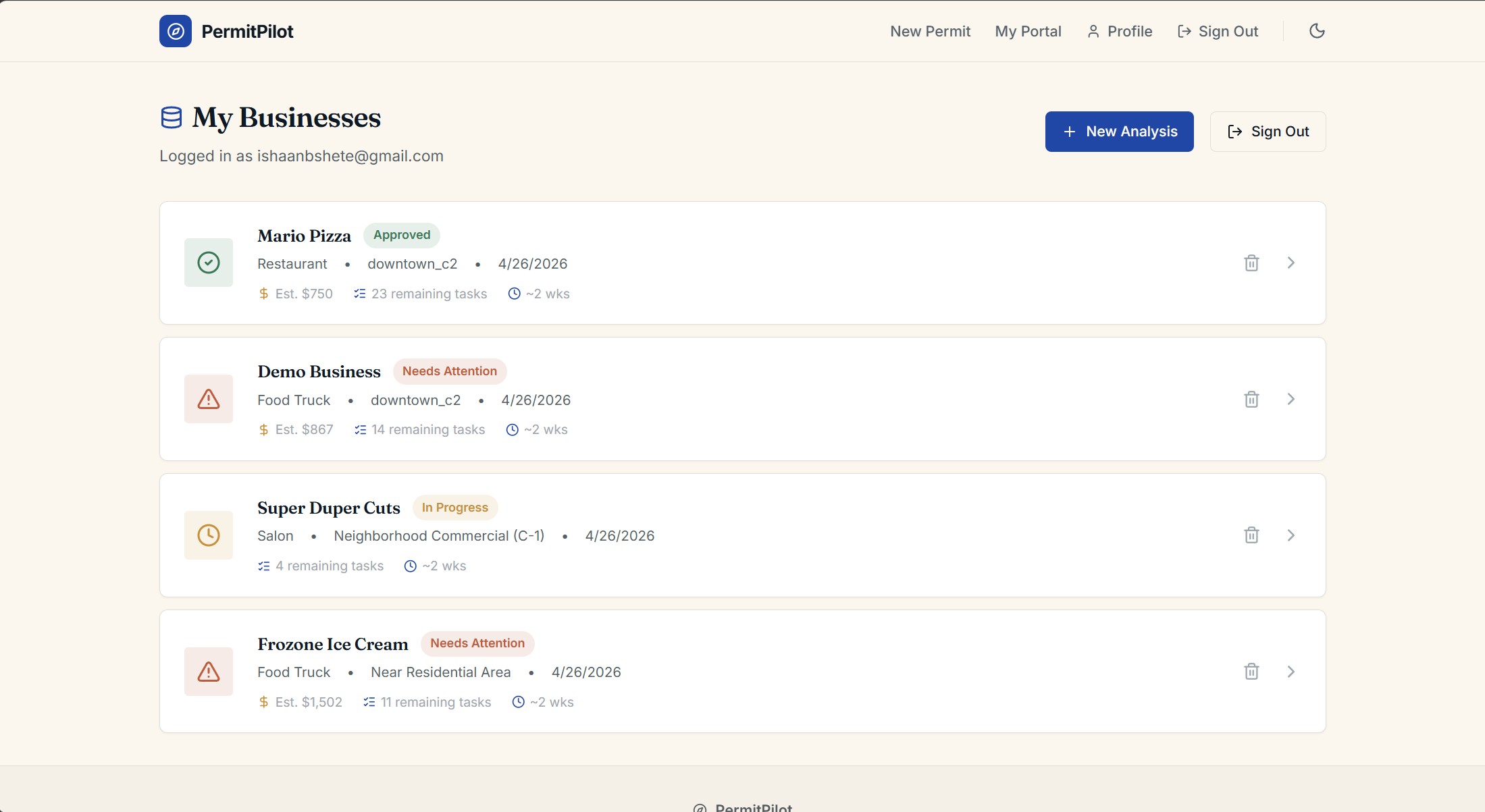This screenshot has height=812, width=1485.
Task: Click the PermitPilot compass logo icon
Action: tap(175, 31)
